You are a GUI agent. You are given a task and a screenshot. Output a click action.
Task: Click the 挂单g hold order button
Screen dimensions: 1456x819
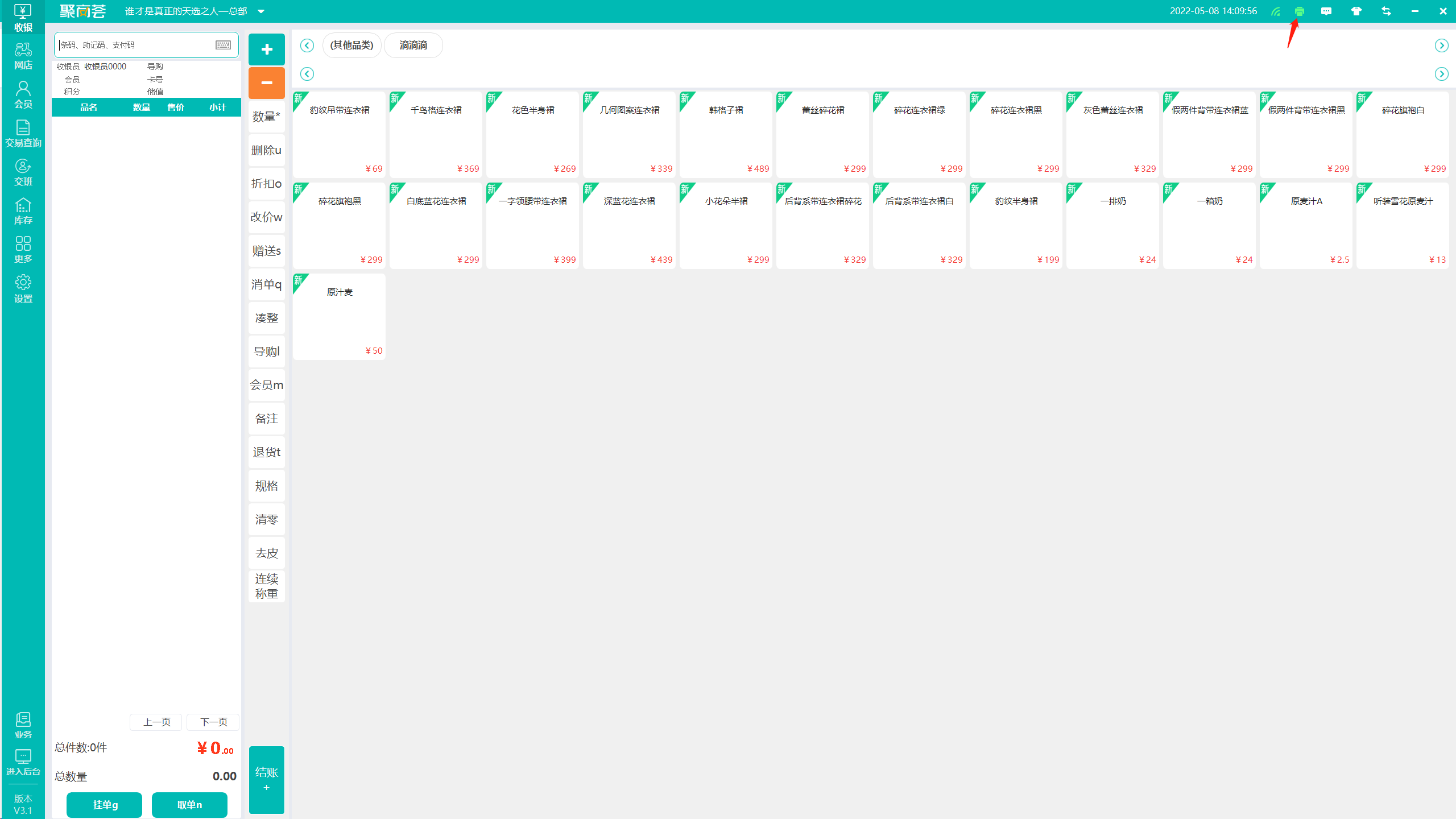[105, 805]
